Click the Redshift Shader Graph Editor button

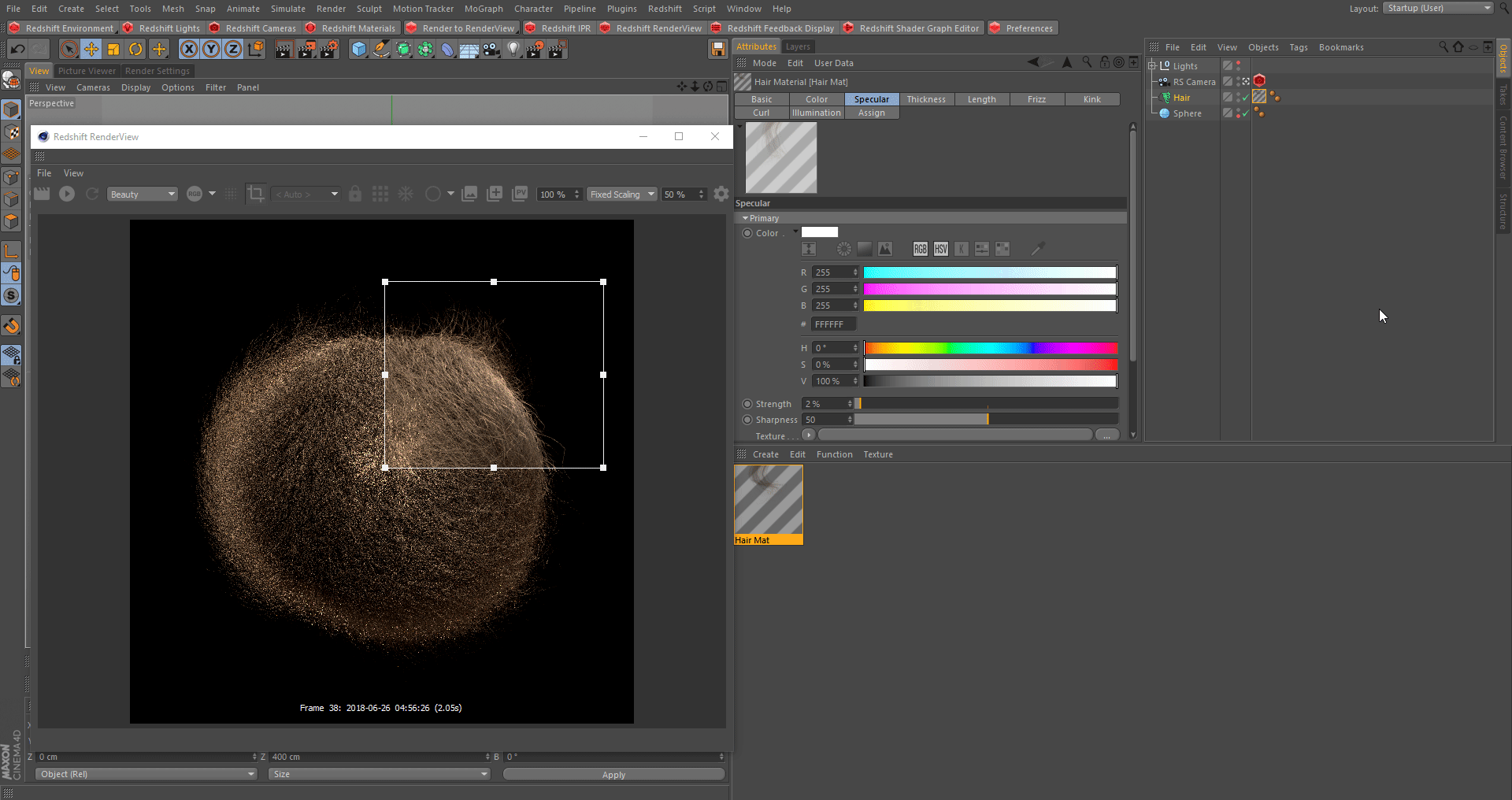pyautogui.click(x=918, y=28)
